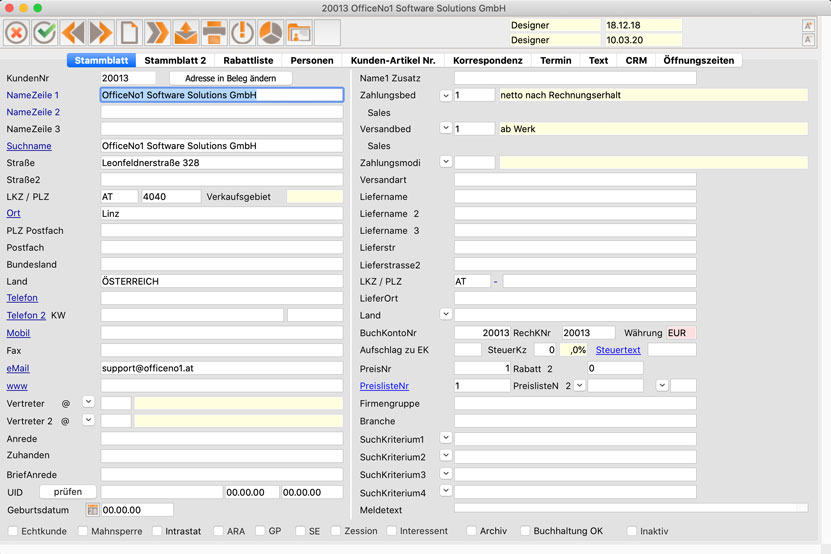Viewport: 831px width, 554px height.
Task: Click the outbox upload tray icon
Action: (x=186, y=33)
